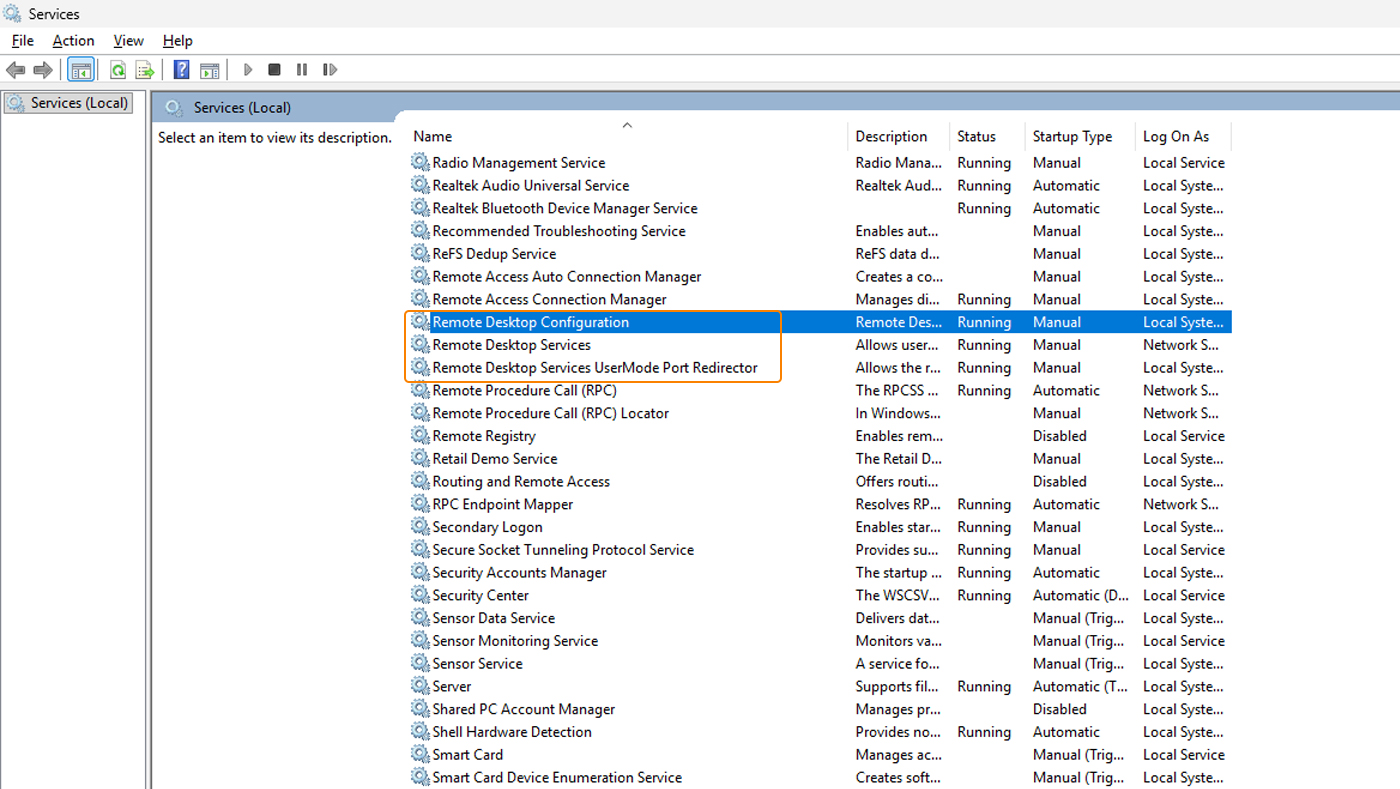Click the Forward arrow toolbar icon
The height and width of the screenshot is (789, 1400).
coord(42,70)
